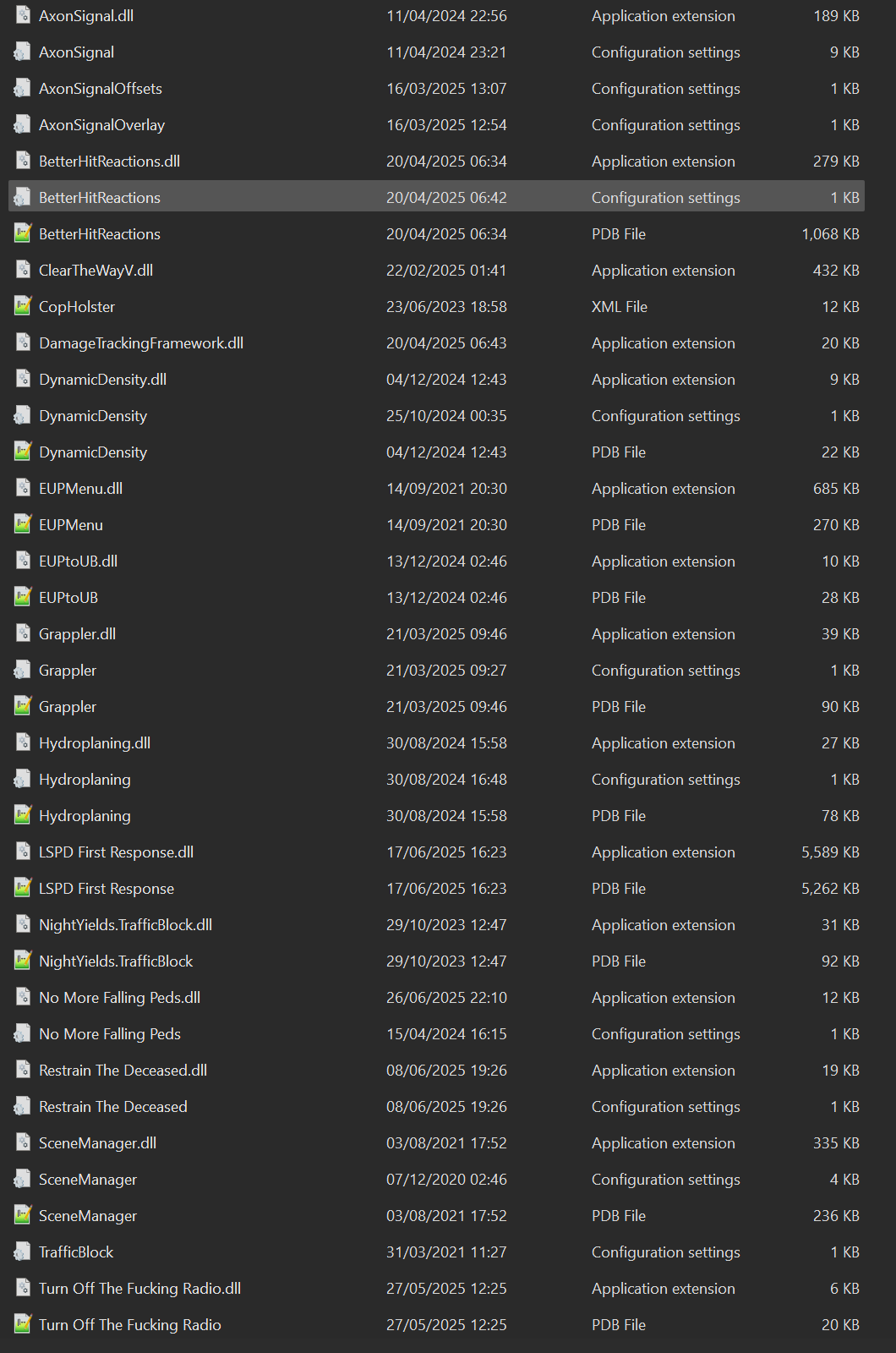This screenshot has height=1353, width=896.
Task: Select the No More Falling Peds config name
Action: click(x=110, y=1034)
